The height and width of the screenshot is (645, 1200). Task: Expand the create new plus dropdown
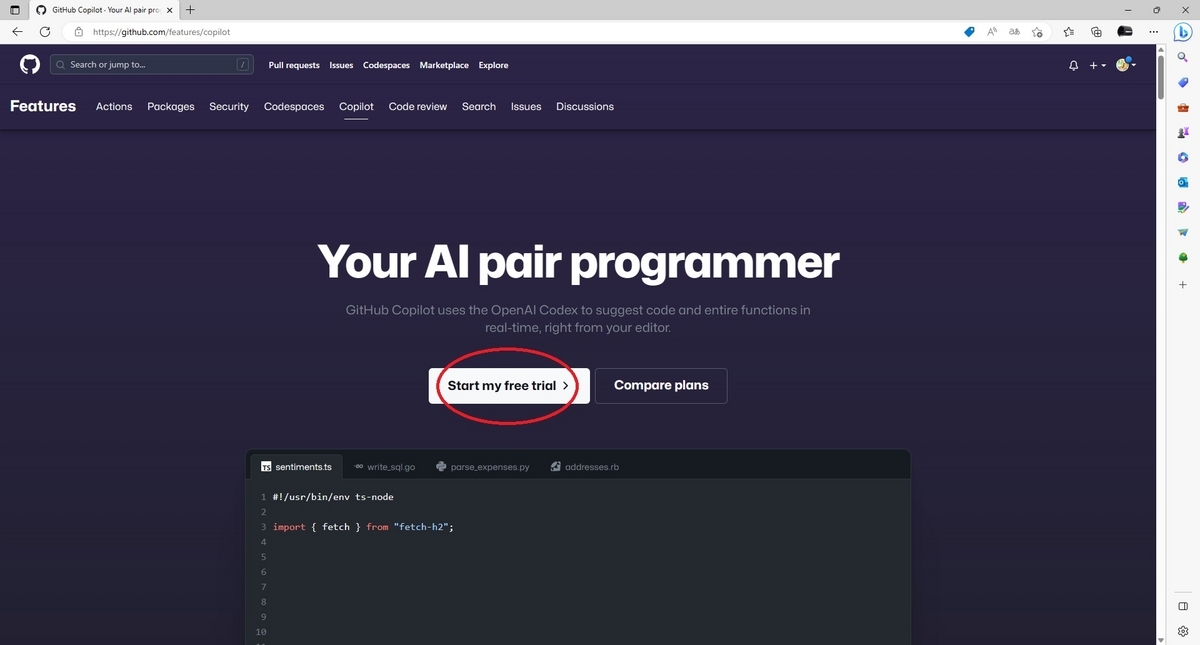click(1097, 65)
